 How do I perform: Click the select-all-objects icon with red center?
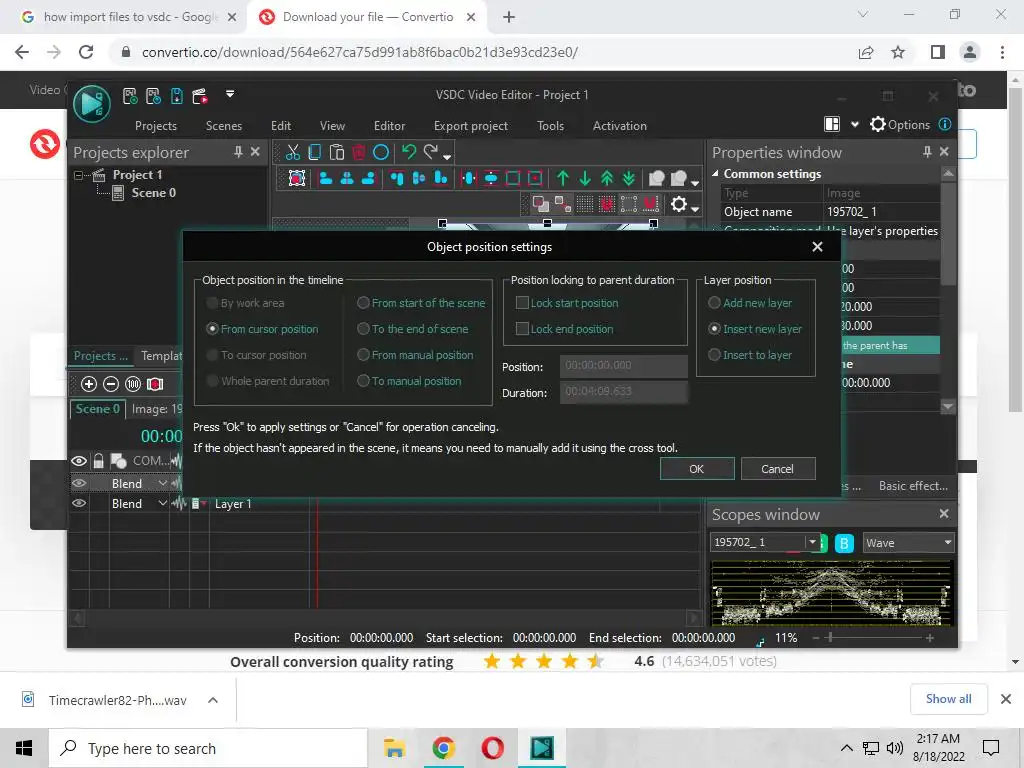click(297, 178)
